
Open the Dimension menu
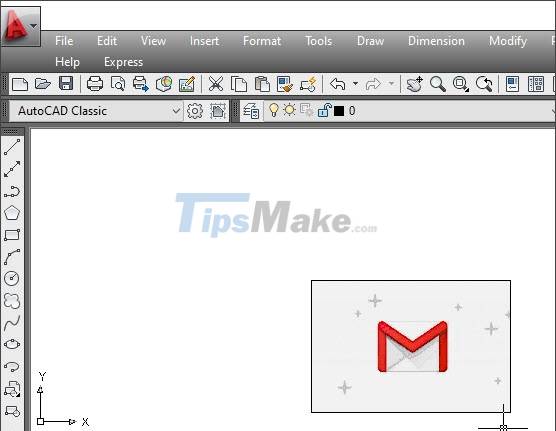[436, 41]
